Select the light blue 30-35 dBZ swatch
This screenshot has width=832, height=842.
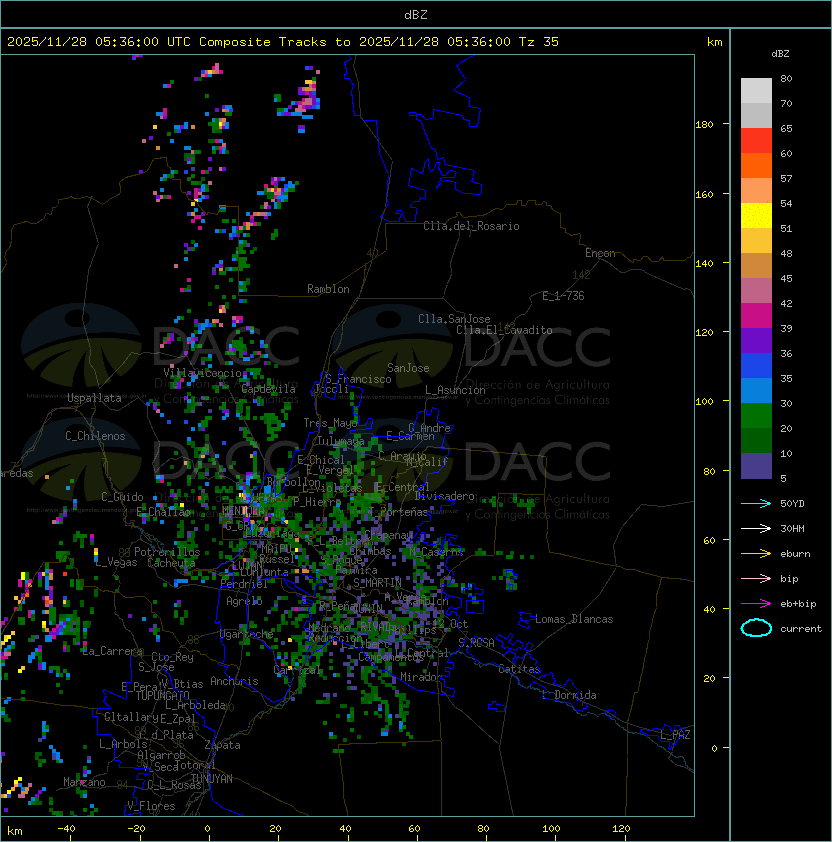tap(756, 390)
